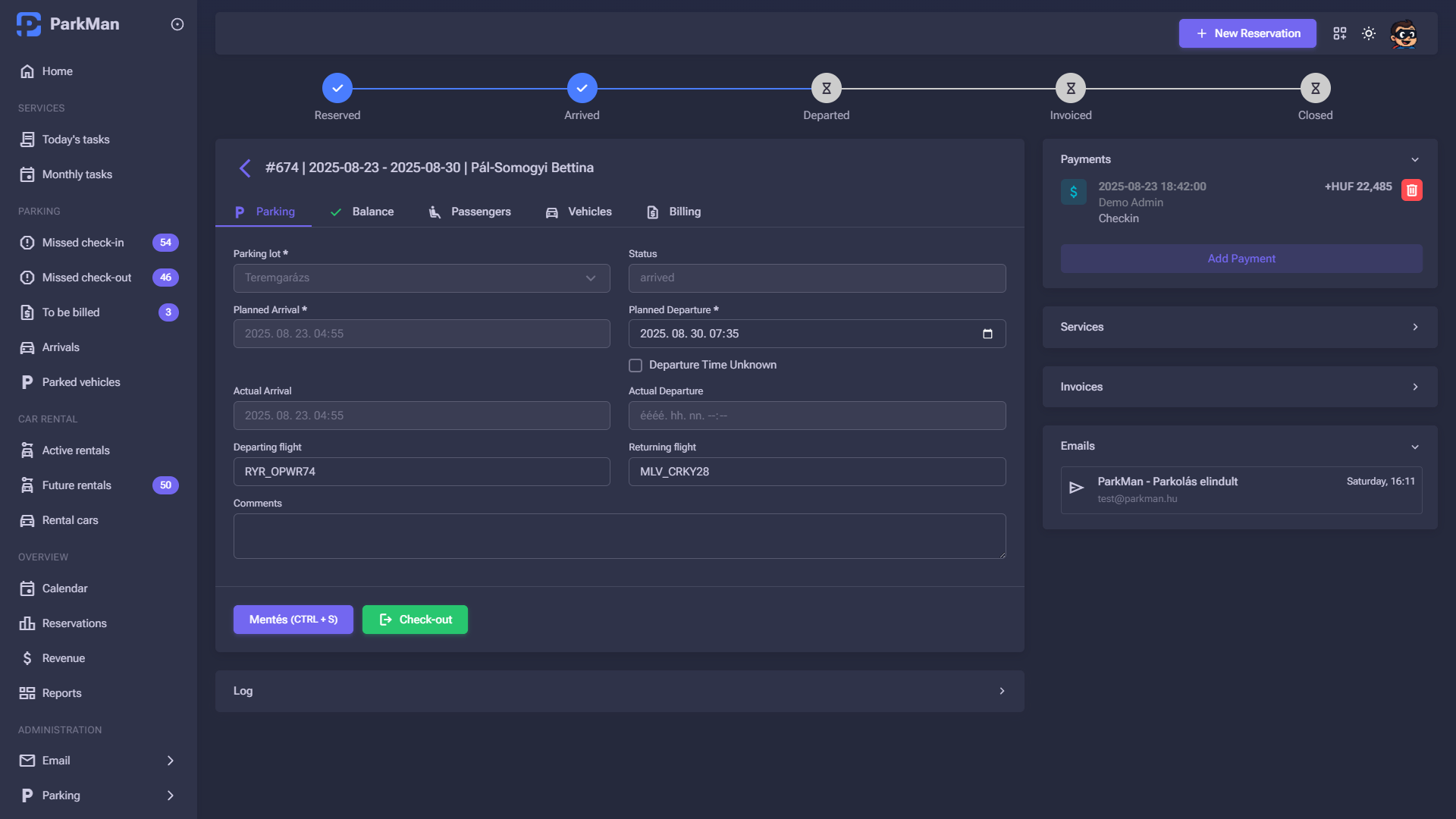The width and height of the screenshot is (1456, 819).
Task: Open Home in the sidebar
Action: coord(99,71)
